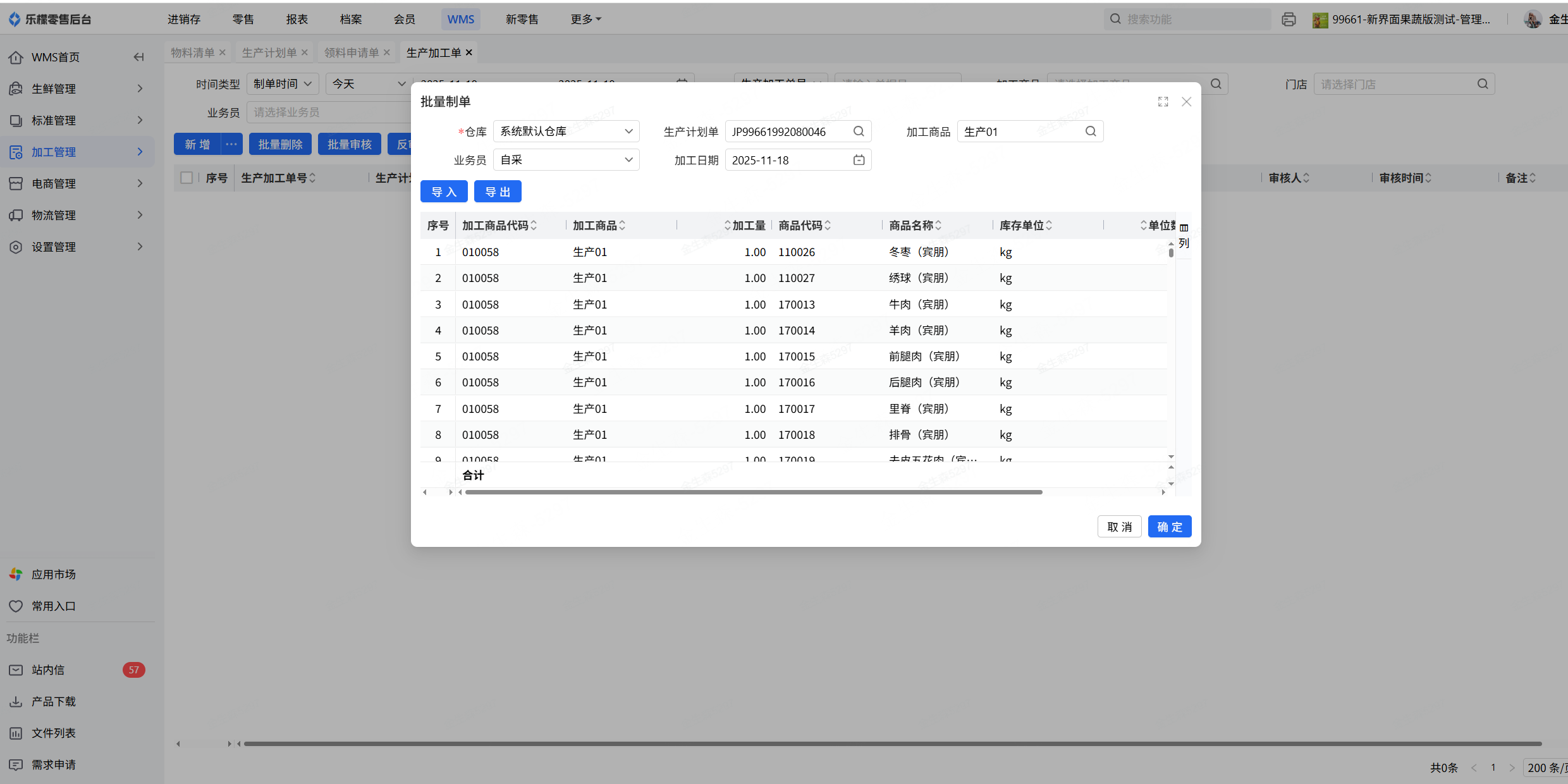Switch to the 领料申请单 tab
The height and width of the screenshot is (784, 1568).
point(352,52)
